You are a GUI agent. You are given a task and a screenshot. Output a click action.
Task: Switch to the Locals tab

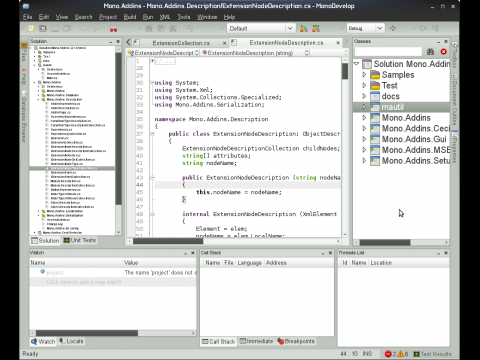pos(71,341)
